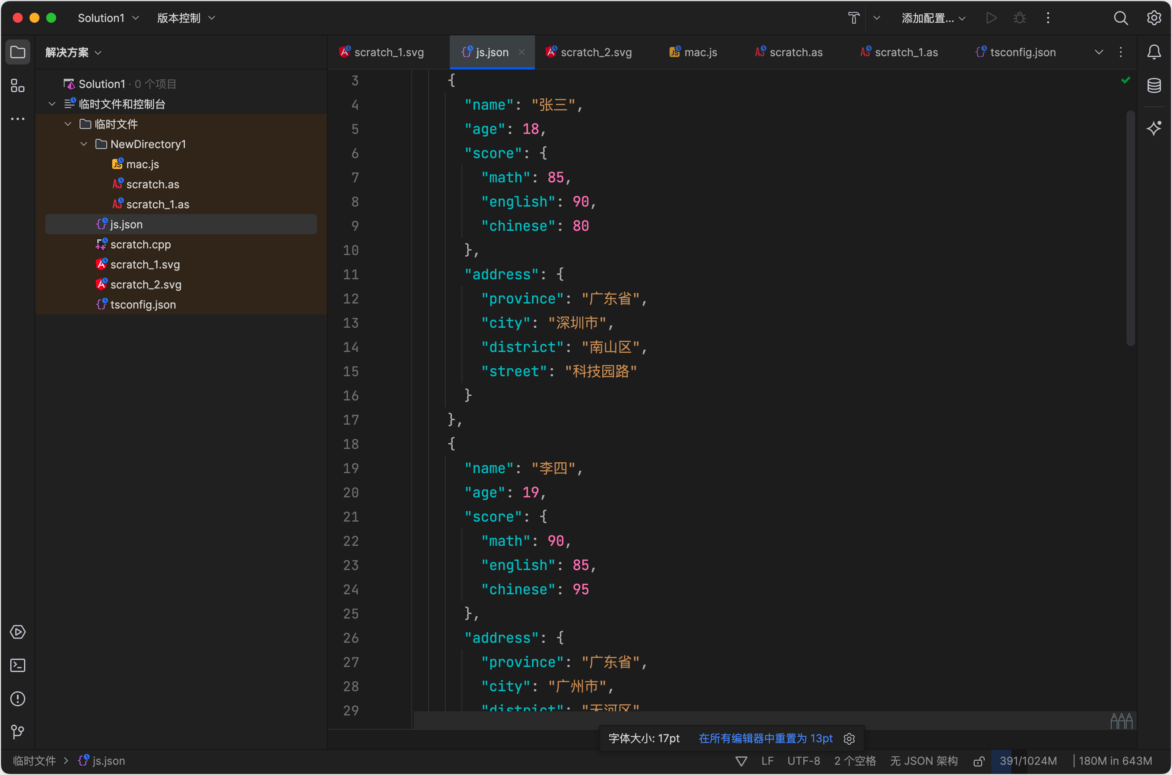The height and width of the screenshot is (775, 1172).
Task: Click the 180M in 643M indicator
Action: pyautogui.click(x=1115, y=762)
